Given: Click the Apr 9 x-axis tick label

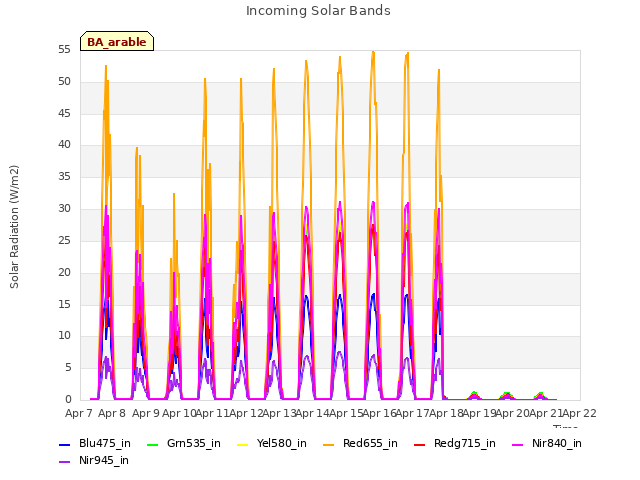Looking at the screenshot, I should [x=145, y=413].
